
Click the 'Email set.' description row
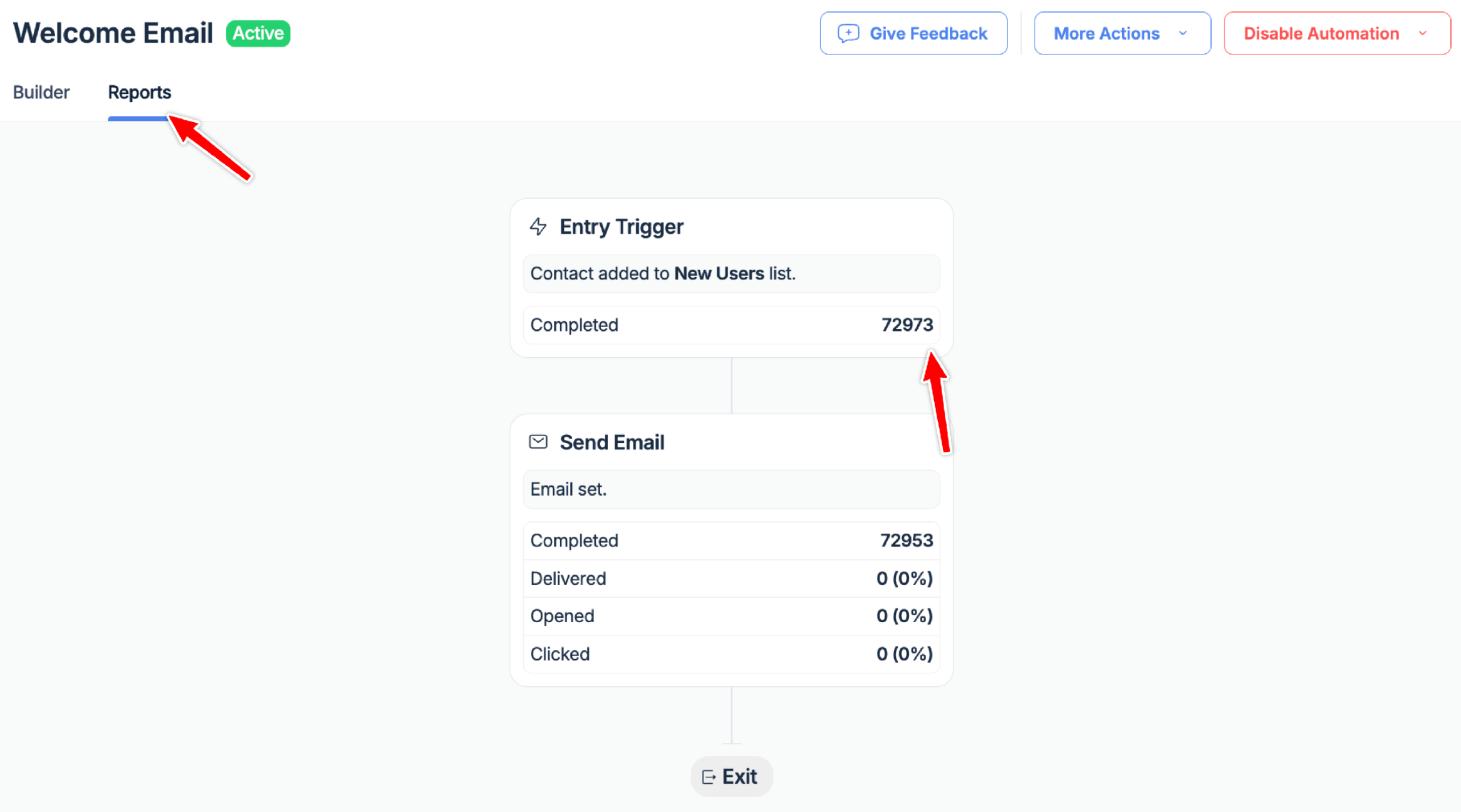coord(568,489)
